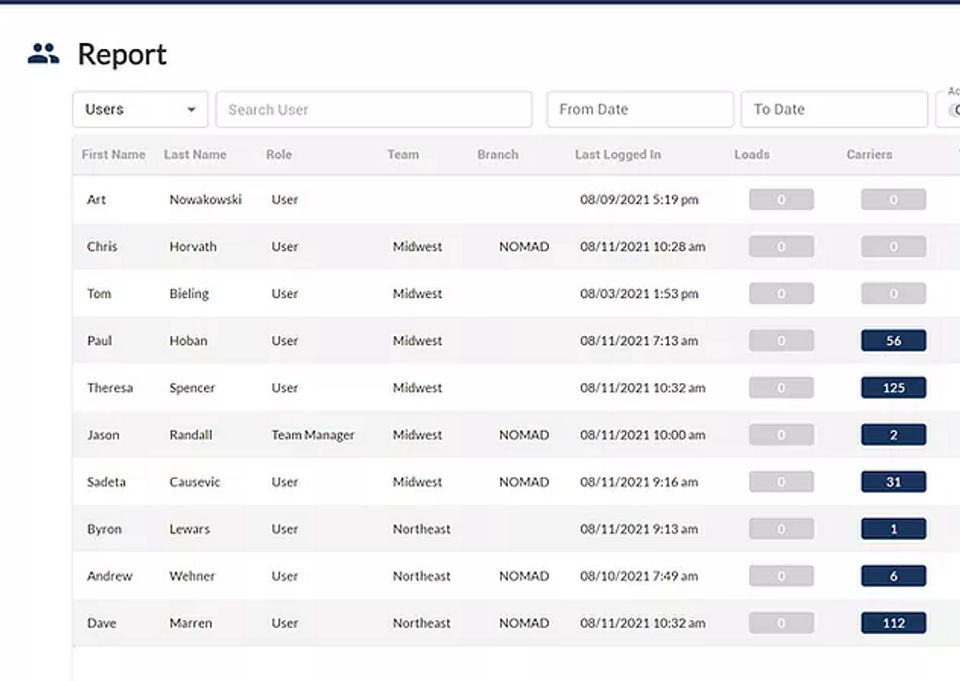Image resolution: width=960 pixels, height=681 pixels.
Task: Select the last name Lewars
Action: (189, 529)
